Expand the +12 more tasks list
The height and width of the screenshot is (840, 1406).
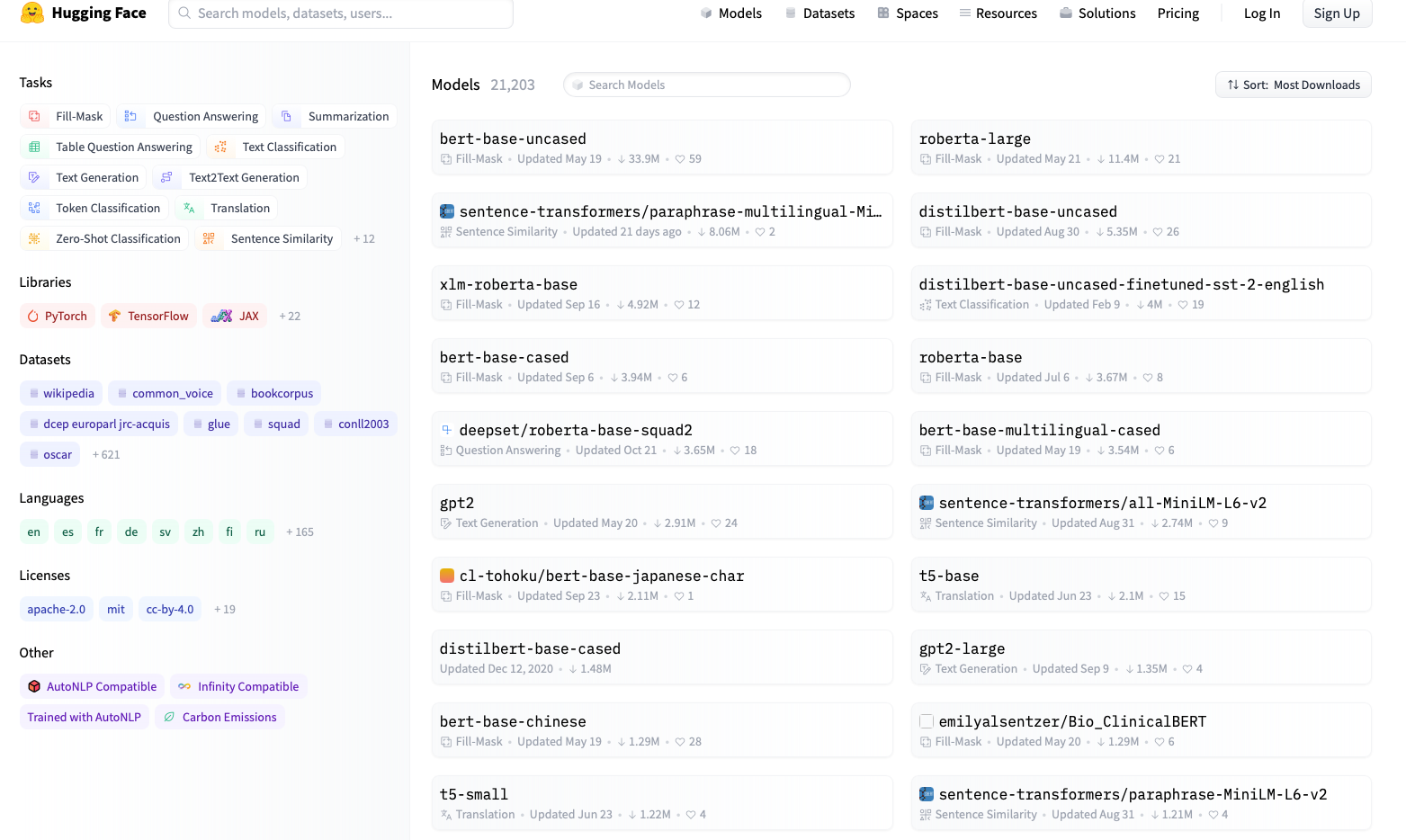364,238
